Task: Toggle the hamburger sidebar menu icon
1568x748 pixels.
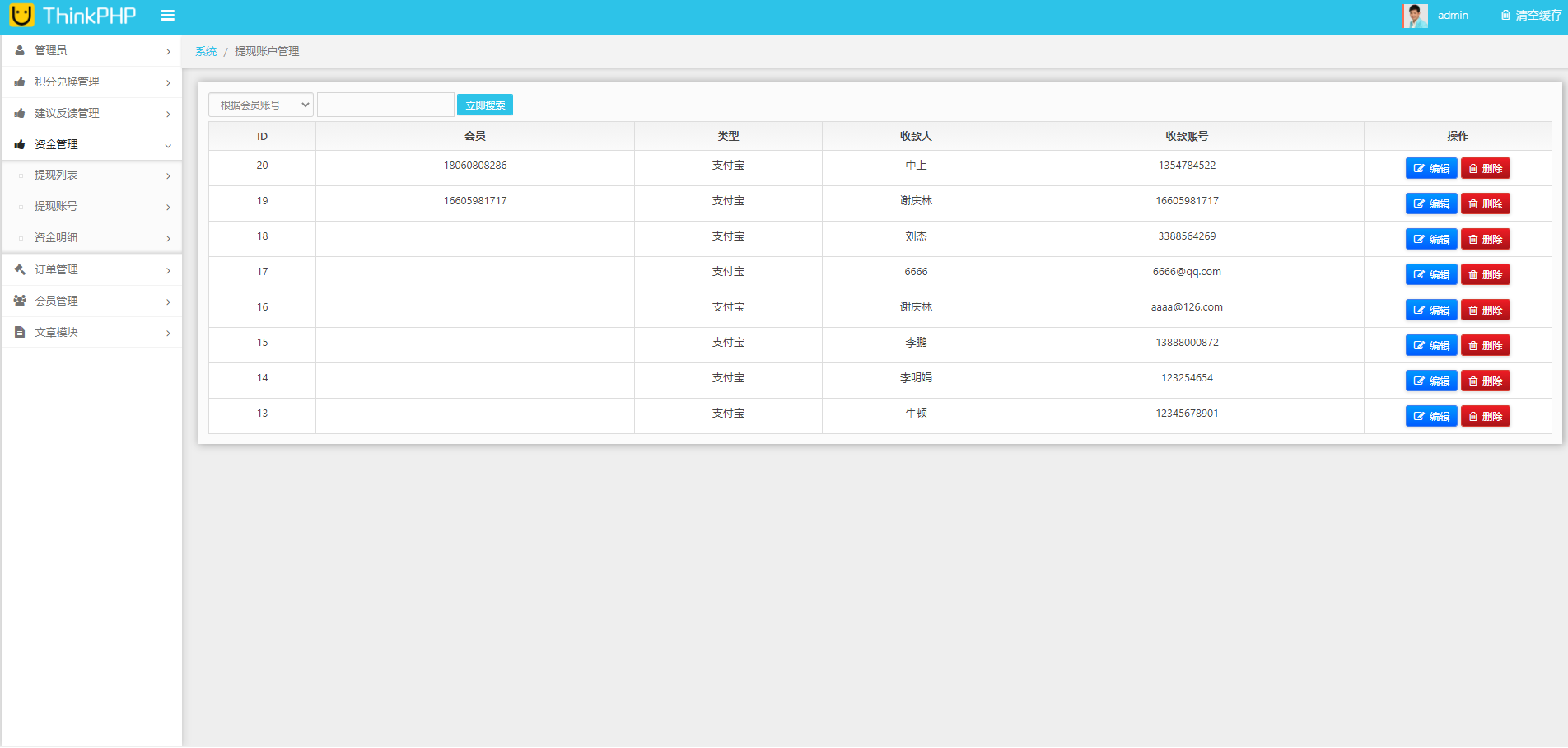Action: [168, 16]
